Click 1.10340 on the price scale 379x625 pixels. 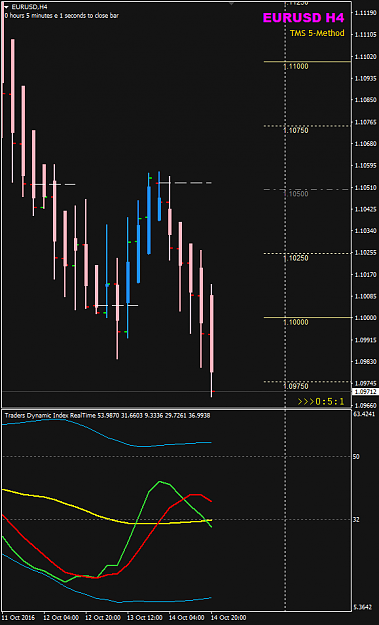click(x=365, y=230)
